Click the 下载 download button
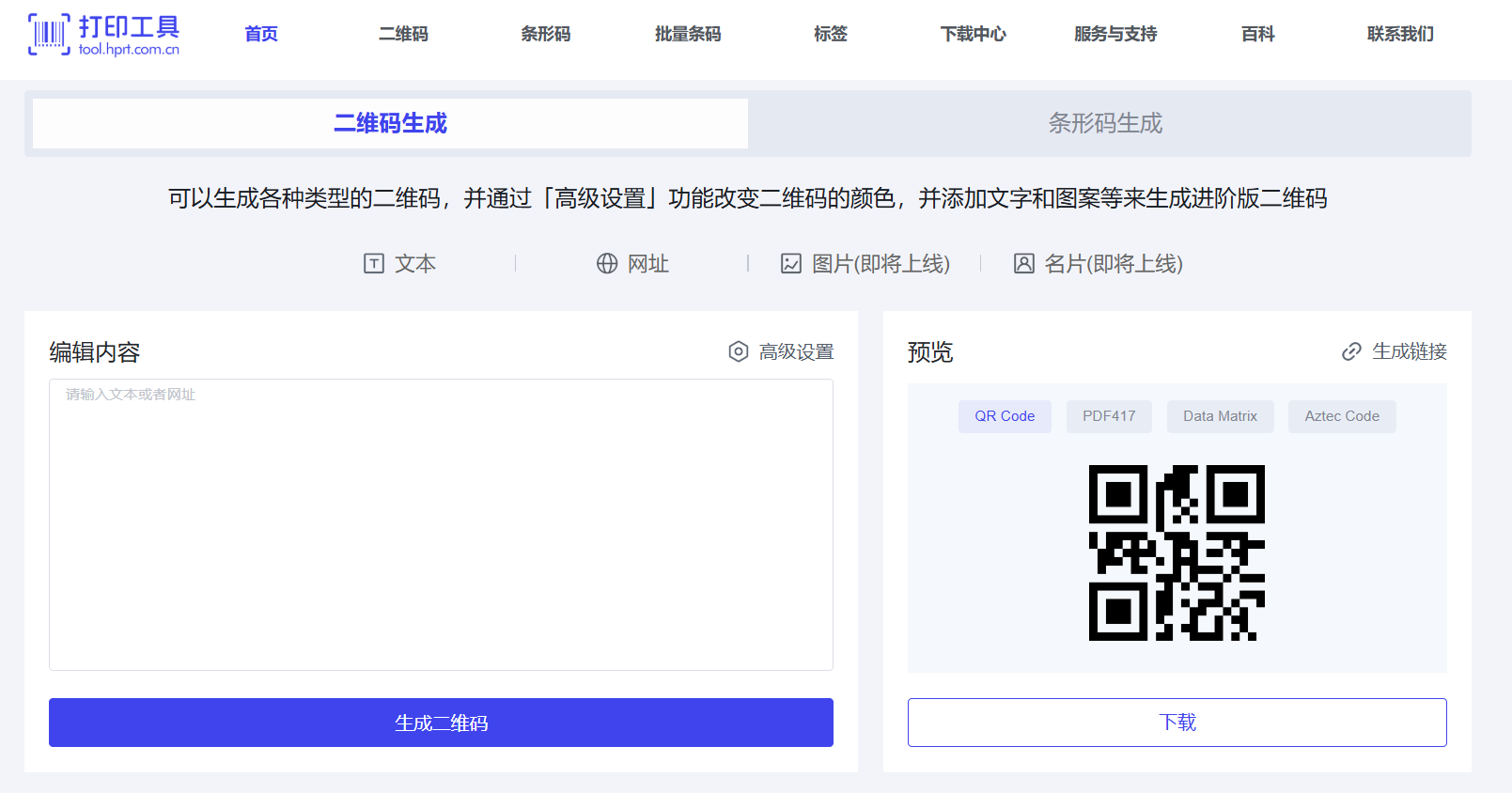Viewport: 1512px width, 793px height. pos(1177,723)
